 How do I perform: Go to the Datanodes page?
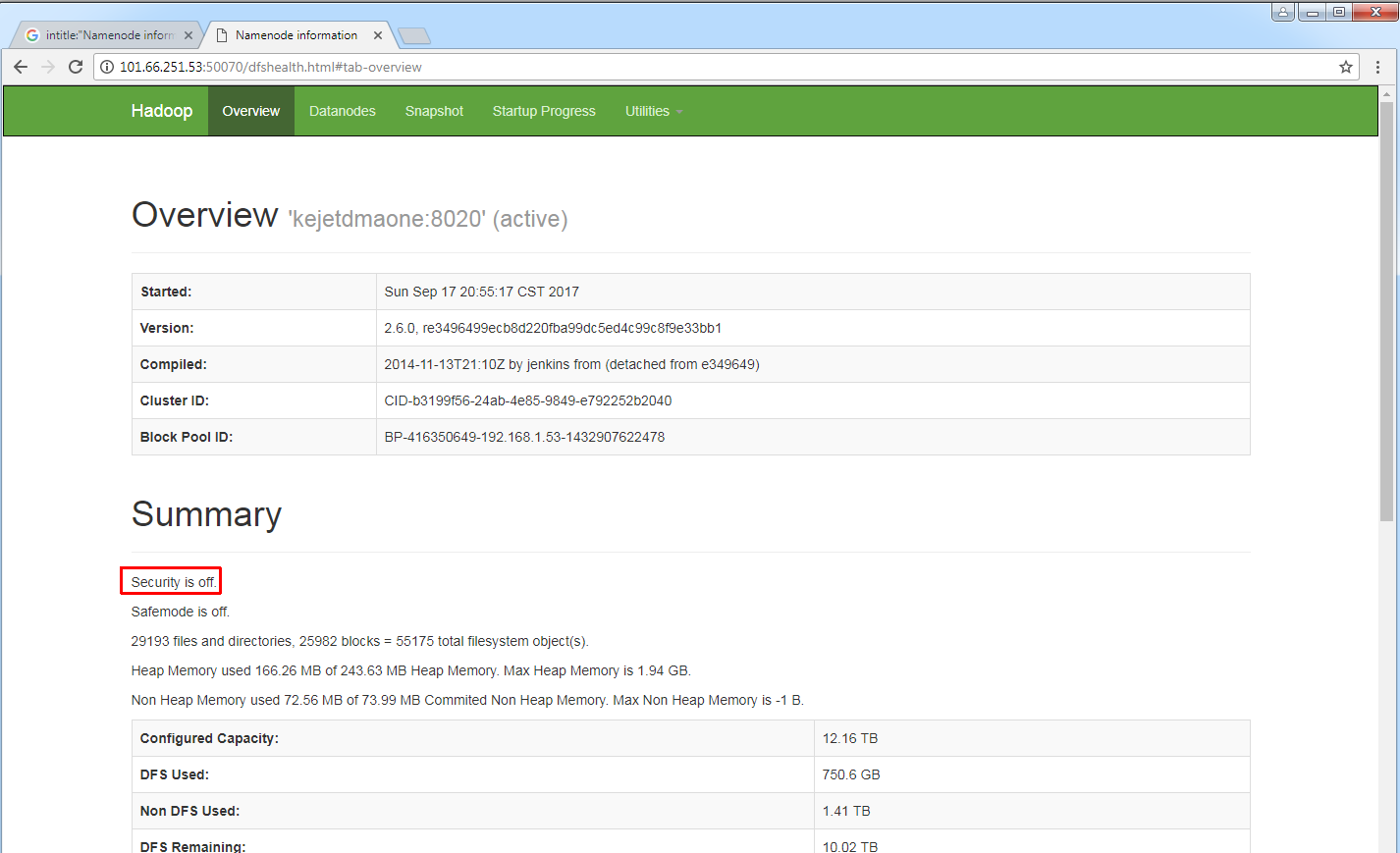pyautogui.click(x=343, y=111)
